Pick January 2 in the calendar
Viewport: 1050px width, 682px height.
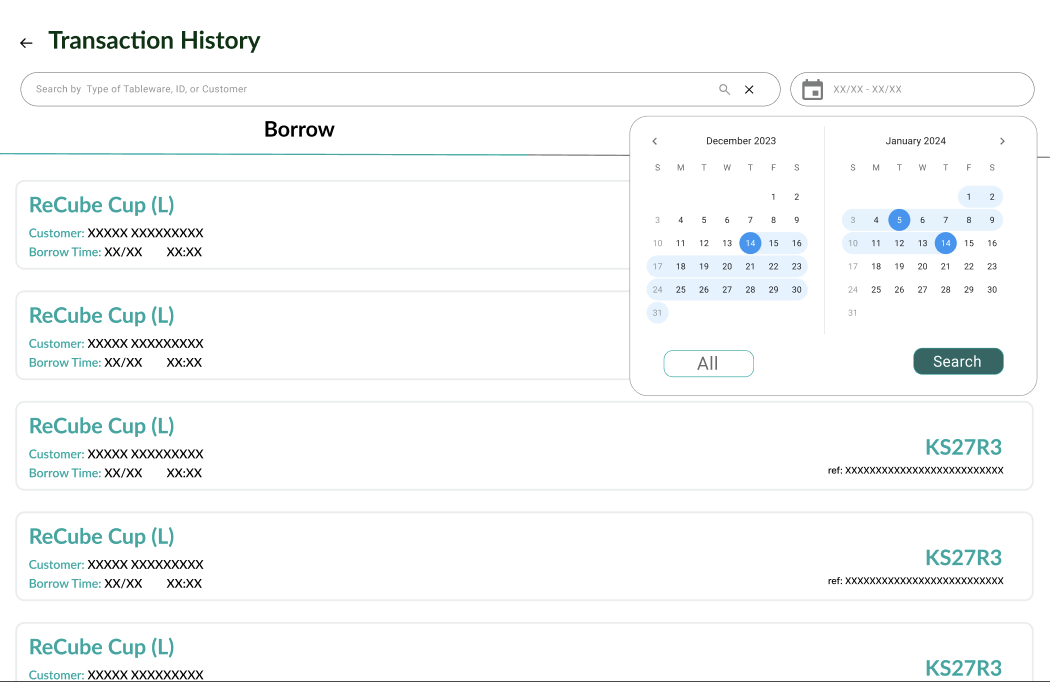point(992,197)
